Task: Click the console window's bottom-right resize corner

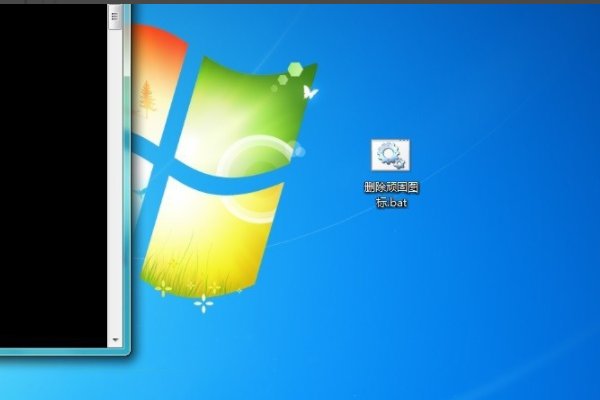Action: point(126,353)
